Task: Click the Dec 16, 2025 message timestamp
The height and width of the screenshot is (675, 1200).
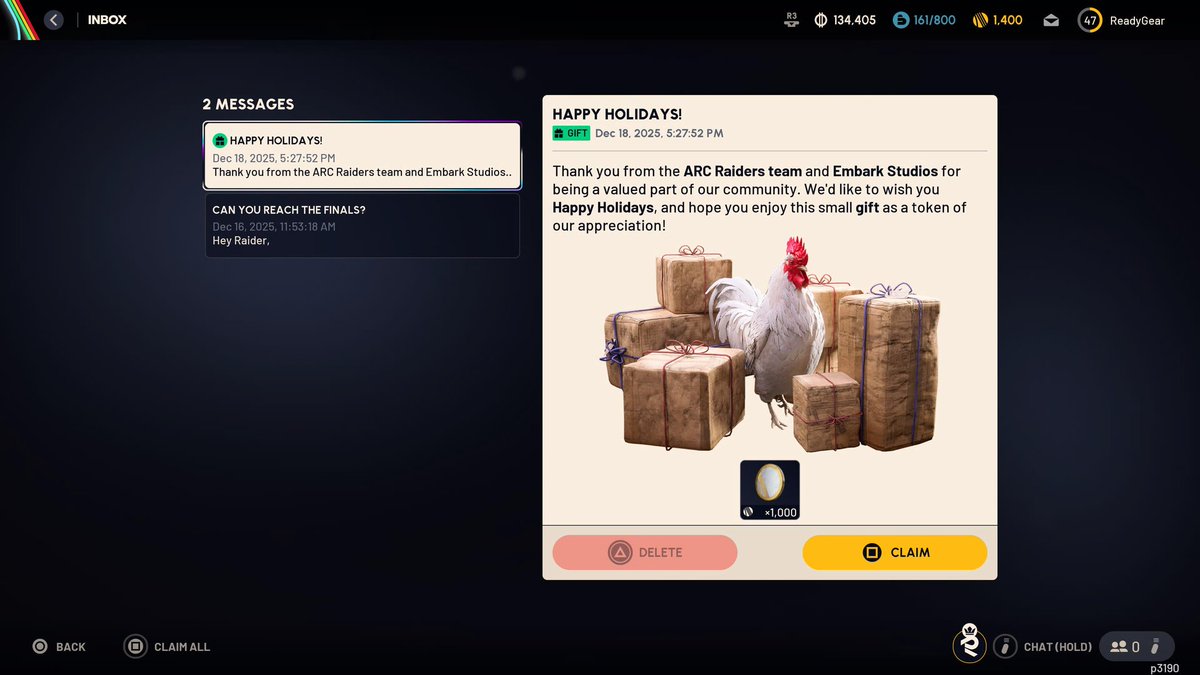Action: pos(274,227)
